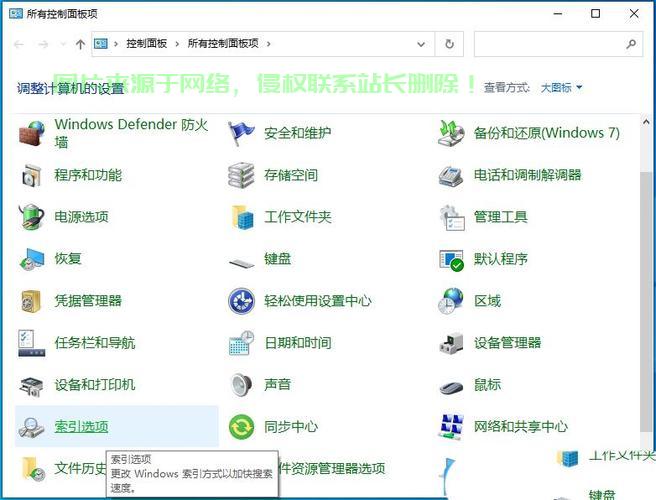Click 设备管理器 link text
The width and height of the screenshot is (656, 500).
click(x=507, y=343)
